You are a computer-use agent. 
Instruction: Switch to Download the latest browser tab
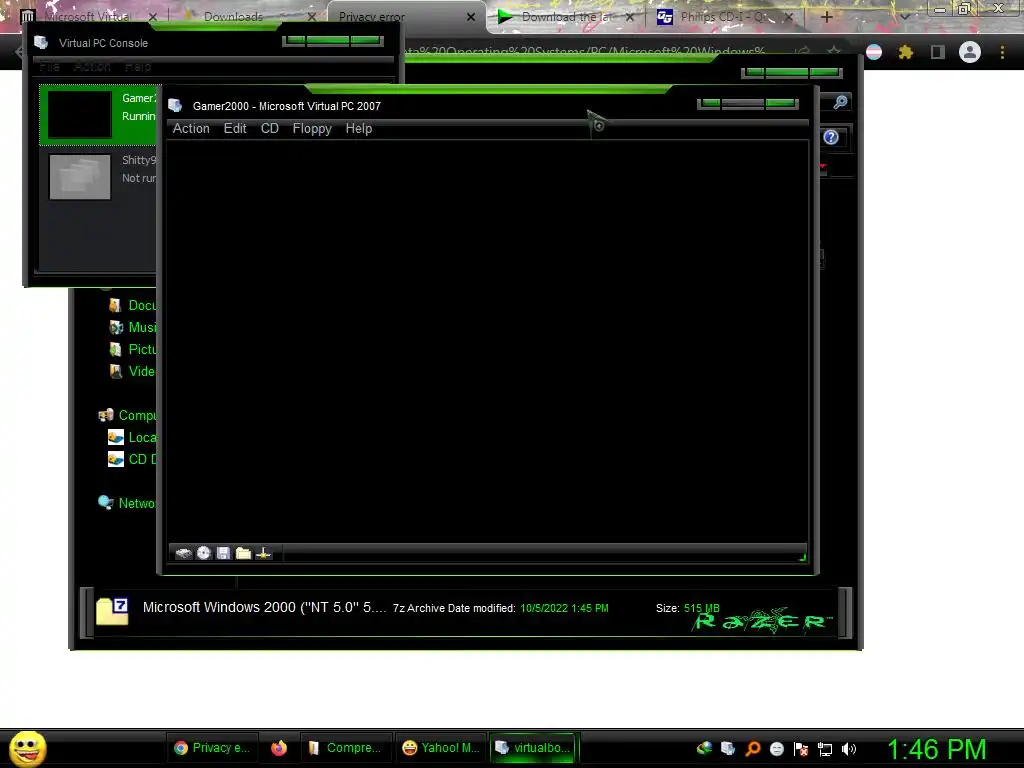pyautogui.click(x=566, y=16)
